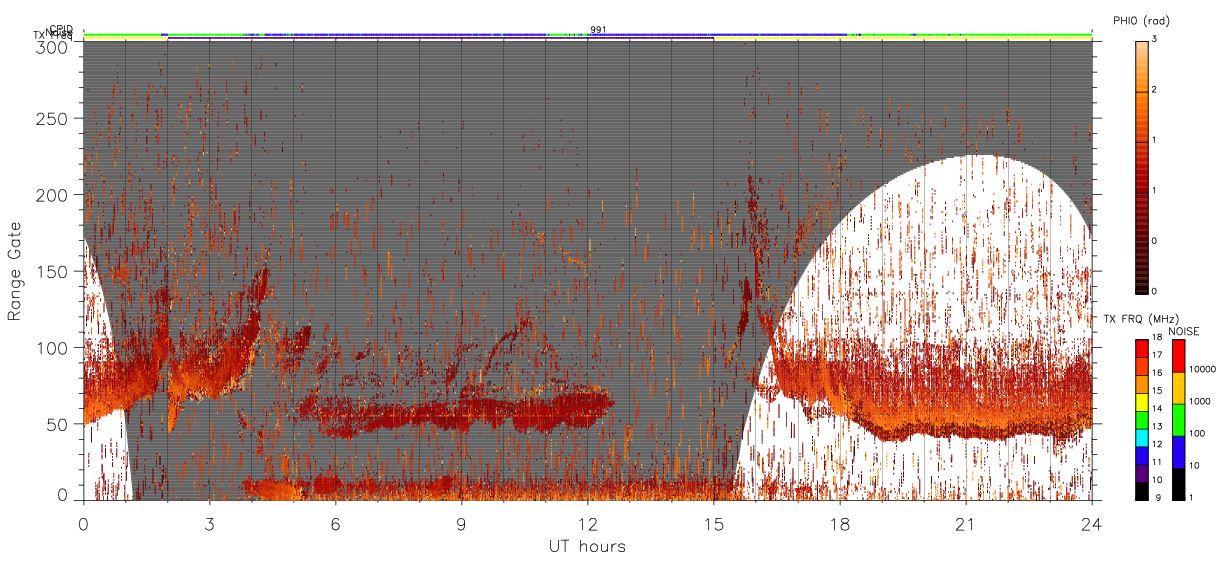Viewport: 1228px width, 567px height.
Task: Click x-axis tick label '21'
Action: coord(965,523)
